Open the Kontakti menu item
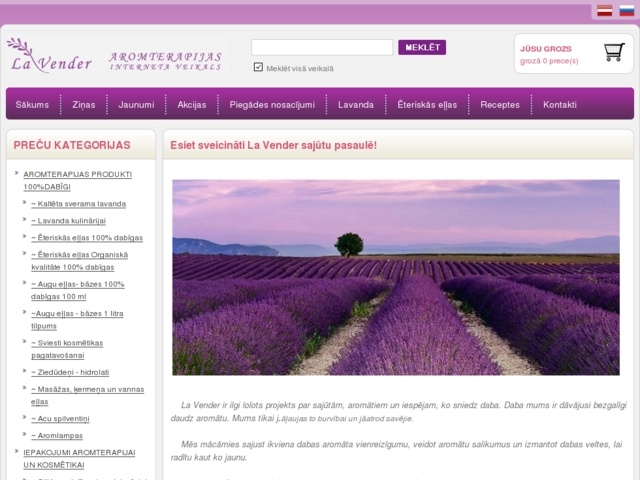 click(560, 104)
